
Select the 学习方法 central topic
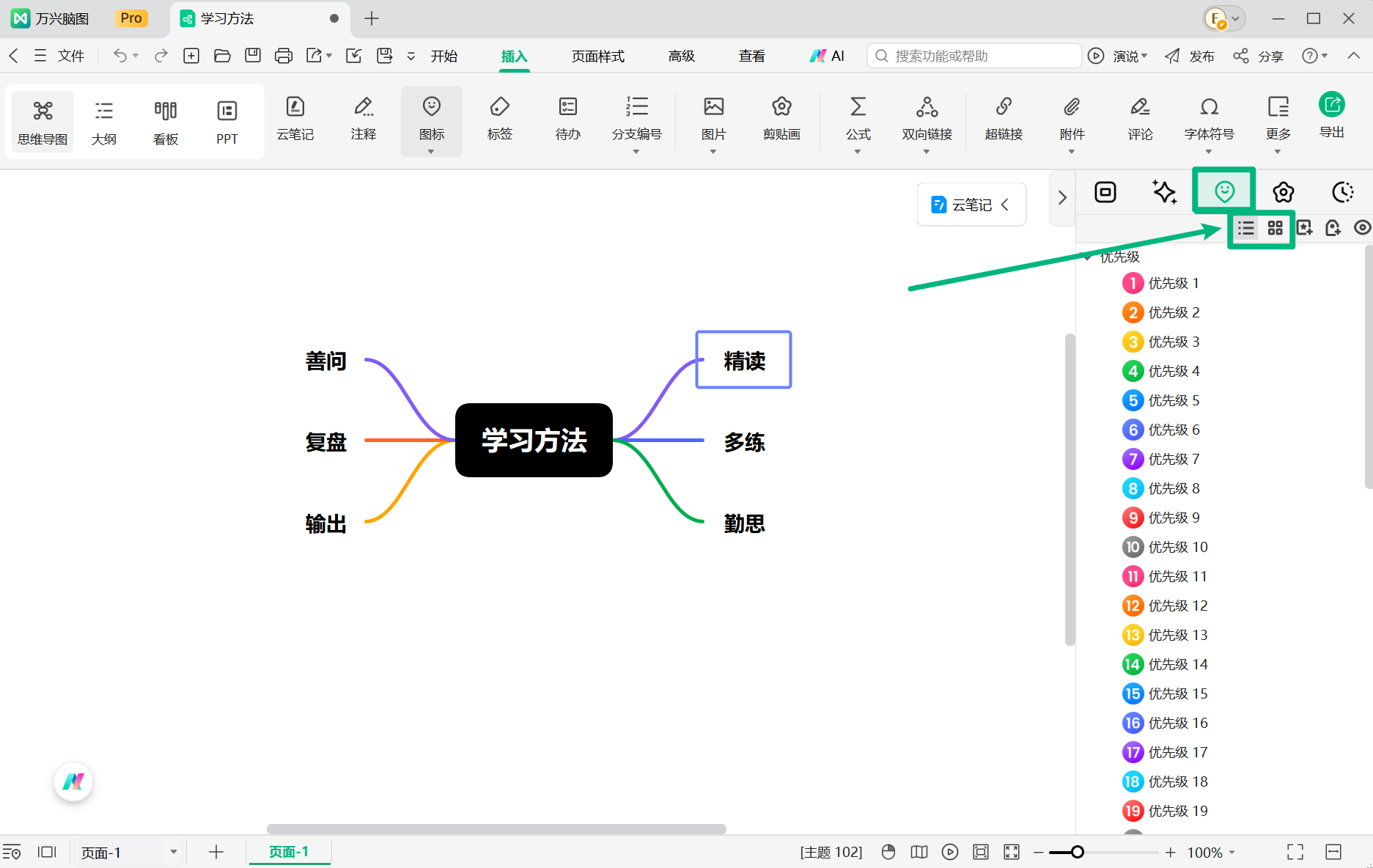pyautogui.click(x=534, y=440)
